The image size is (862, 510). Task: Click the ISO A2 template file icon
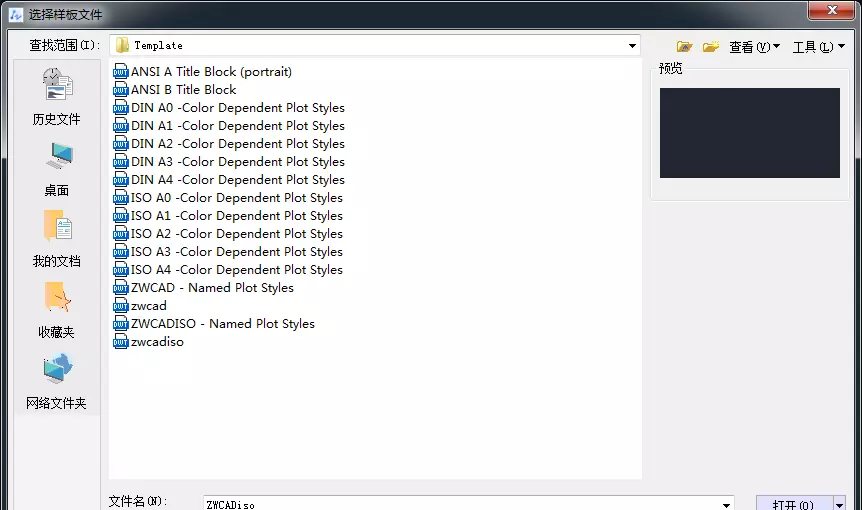(x=120, y=234)
